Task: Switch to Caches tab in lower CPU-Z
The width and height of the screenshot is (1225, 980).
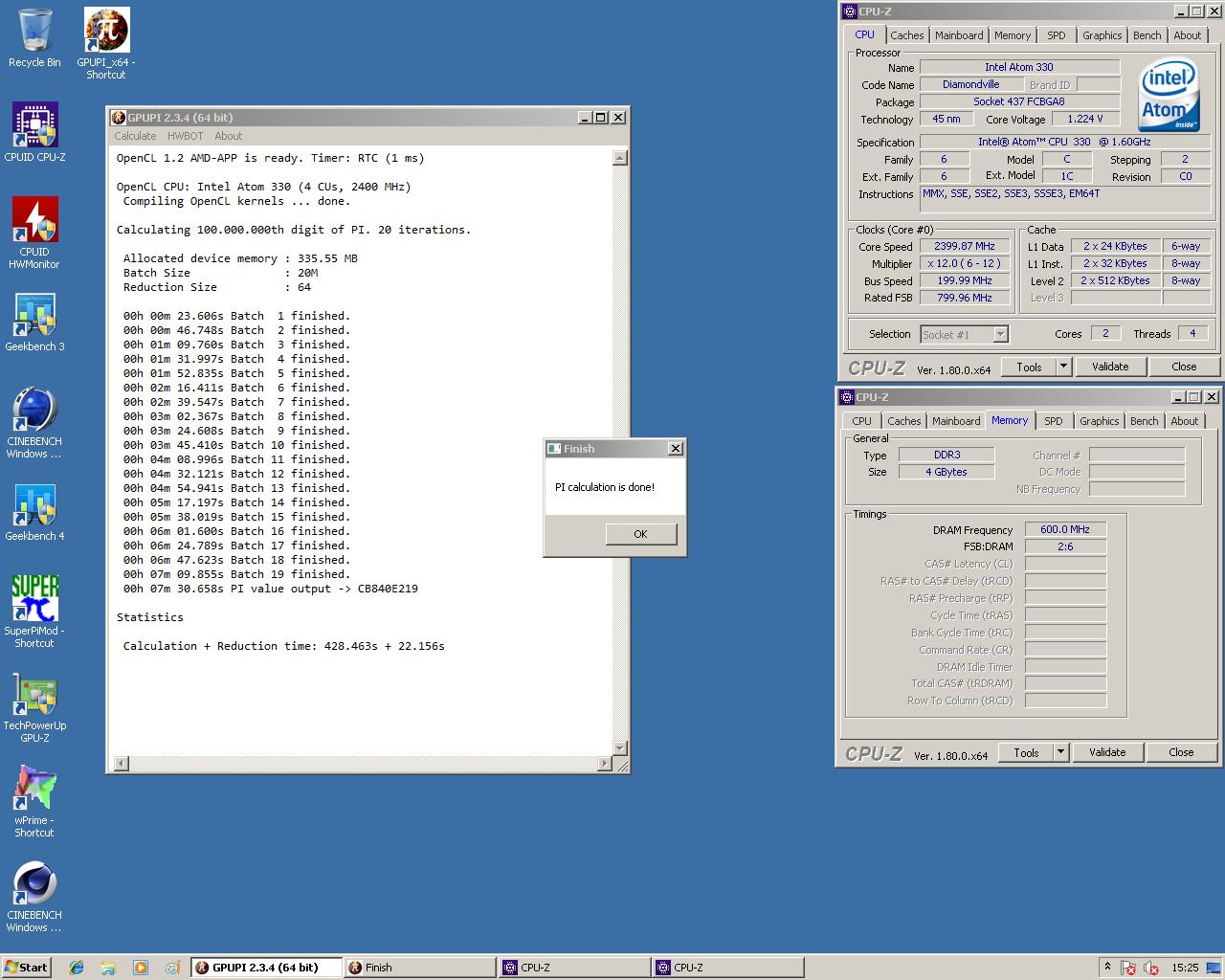Action: (x=903, y=421)
